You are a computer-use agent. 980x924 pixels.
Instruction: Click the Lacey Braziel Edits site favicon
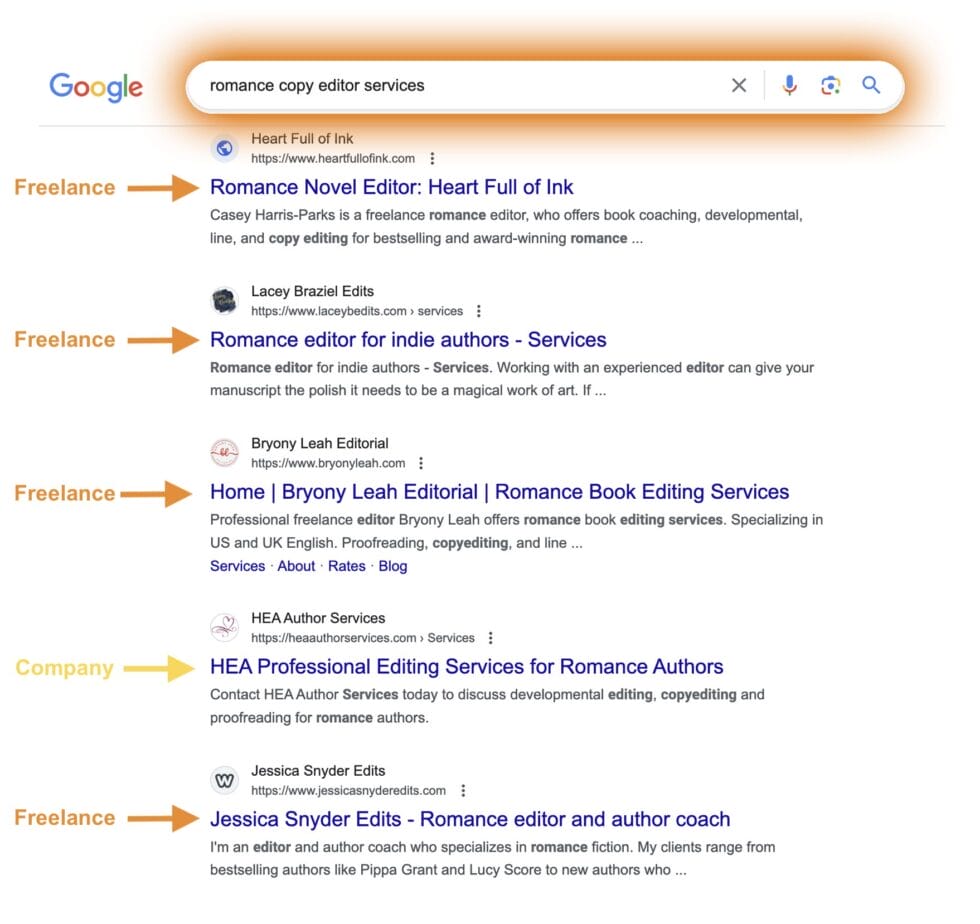click(x=224, y=300)
